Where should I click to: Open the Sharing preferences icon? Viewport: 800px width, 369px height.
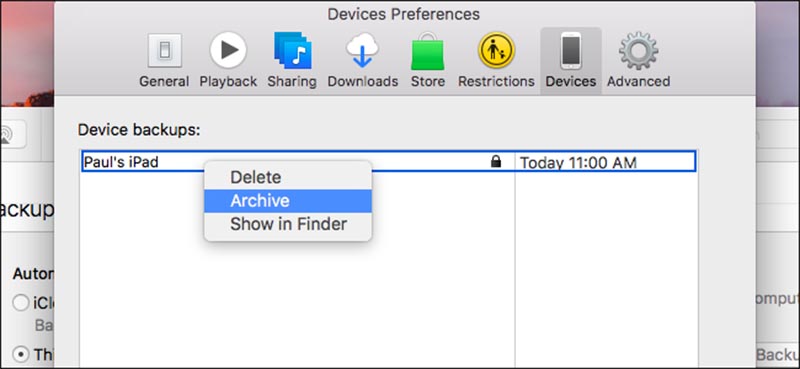click(x=292, y=50)
